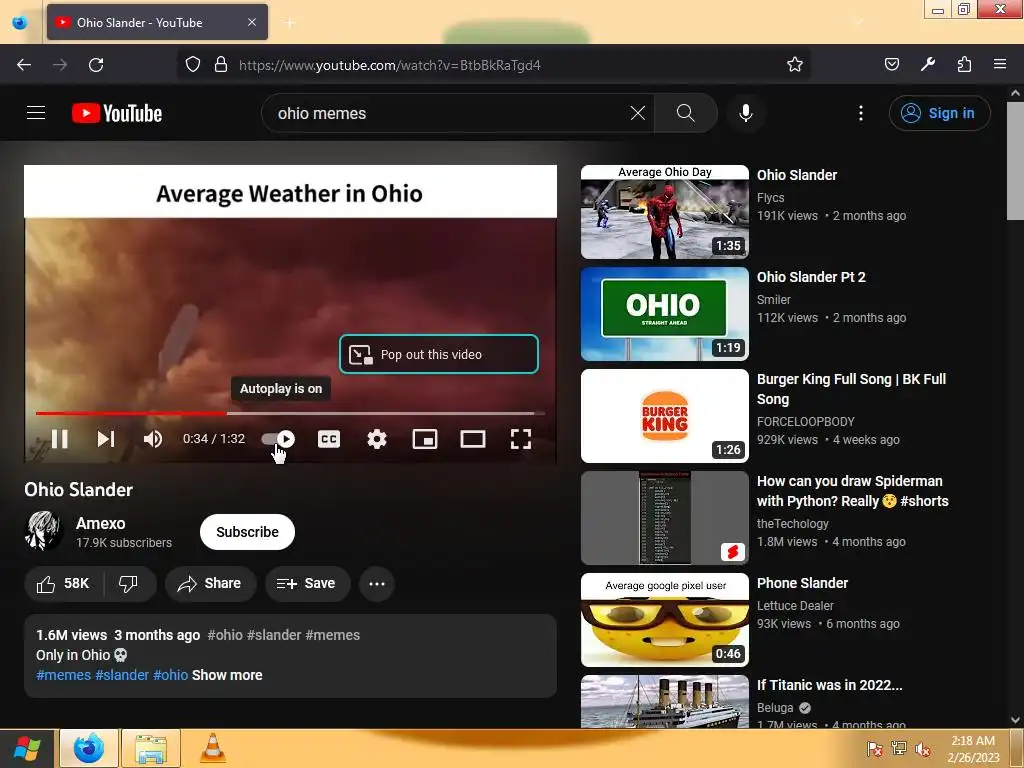Click the address bar URL
The height and width of the screenshot is (768, 1024).
coord(390,65)
